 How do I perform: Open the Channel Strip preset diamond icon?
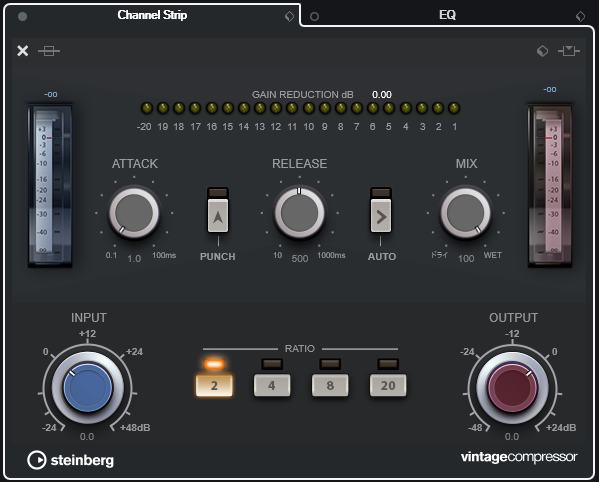pyautogui.click(x=290, y=16)
